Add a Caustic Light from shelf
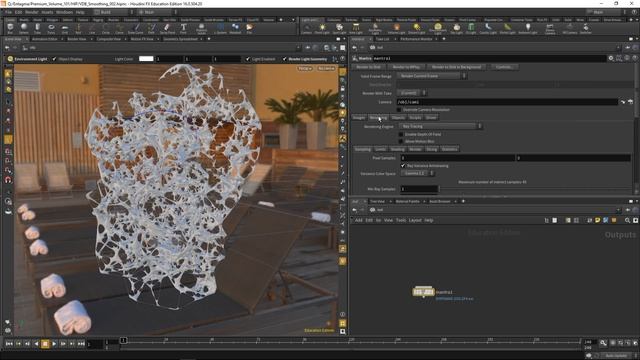Screen dimensions: 640x360 pos(488,28)
